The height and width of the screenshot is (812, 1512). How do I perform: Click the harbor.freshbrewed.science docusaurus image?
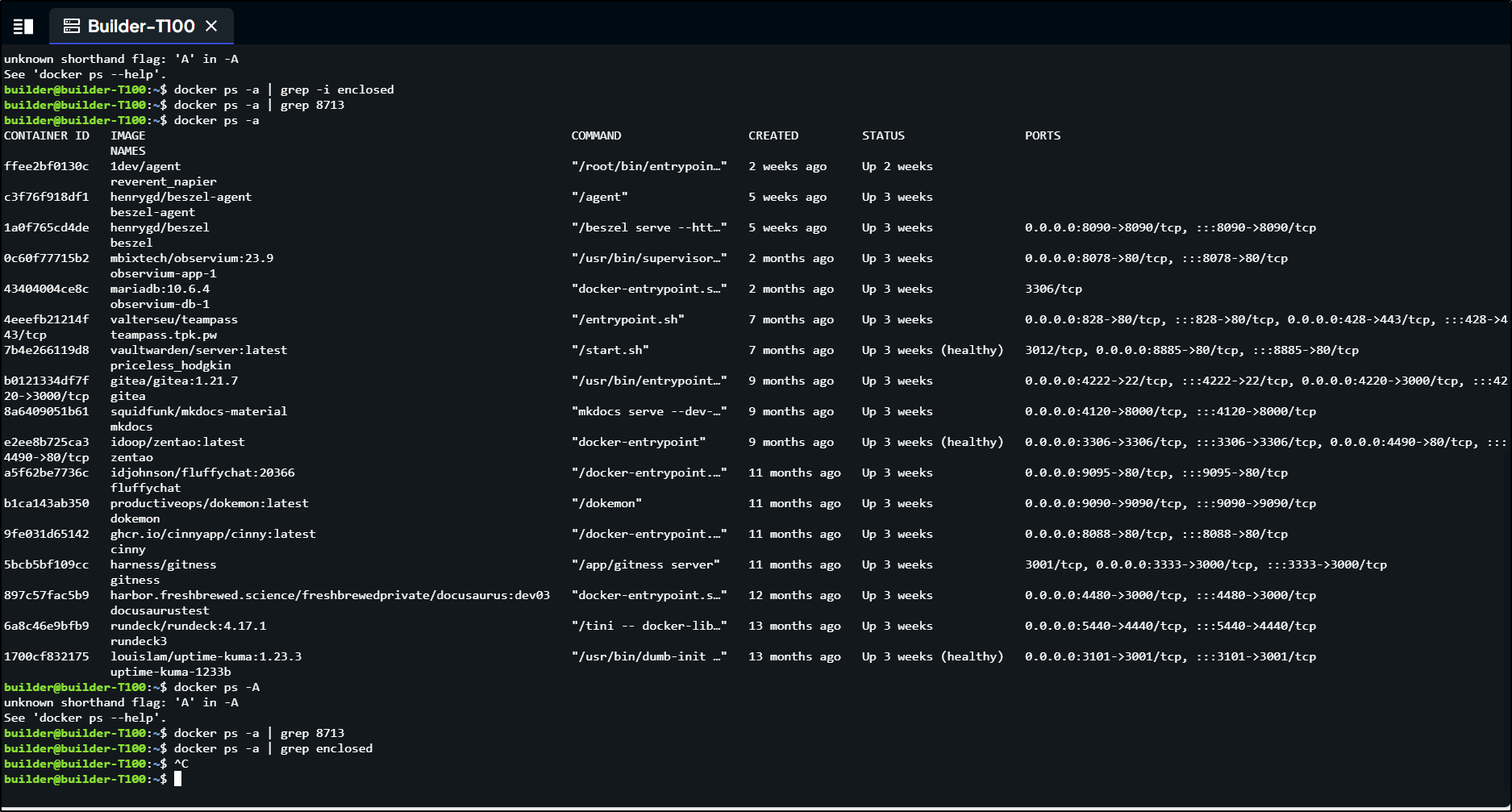click(x=331, y=595)
